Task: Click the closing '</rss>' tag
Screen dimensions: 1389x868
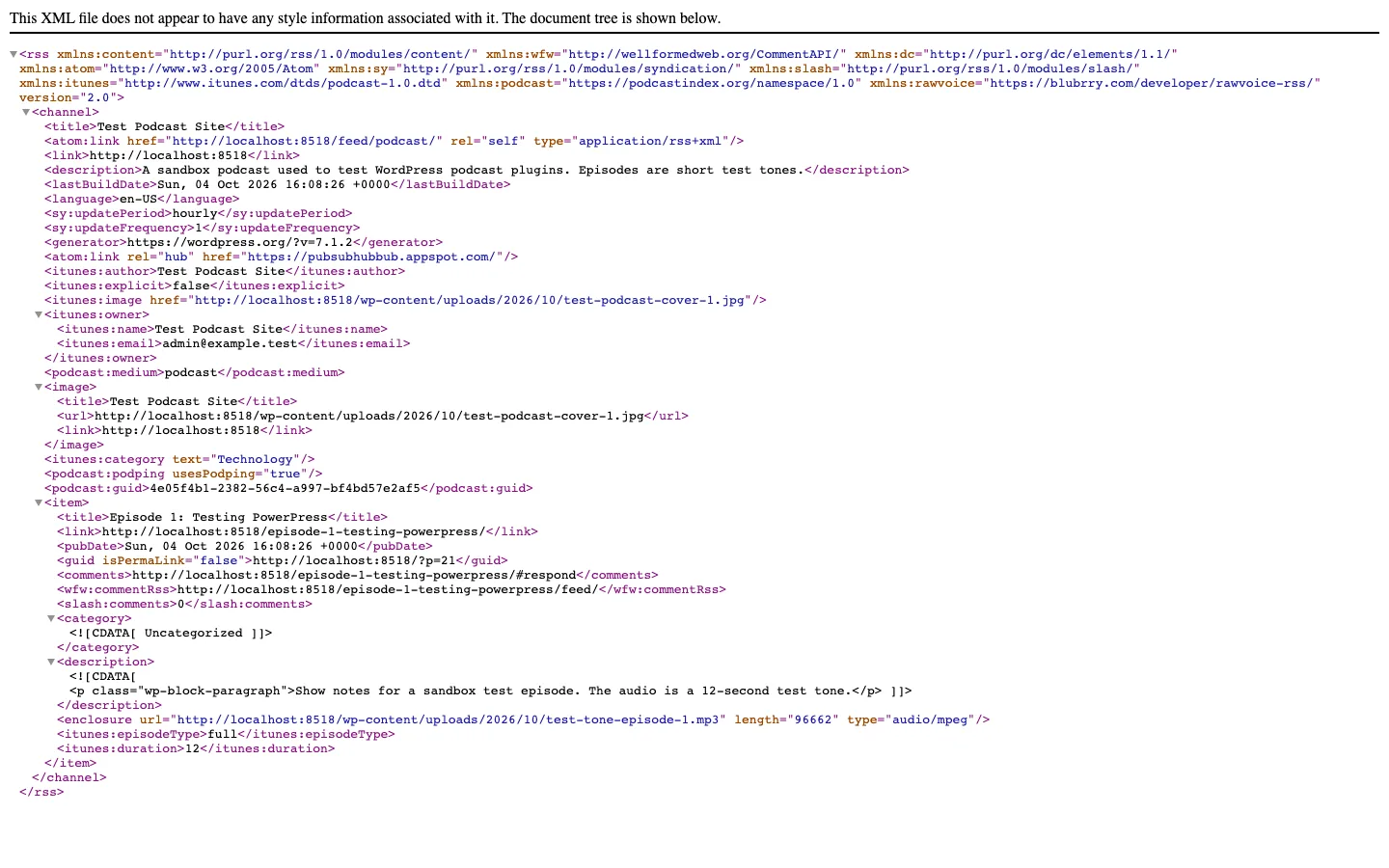Action: pyautogui.click(x=41, y=792)
